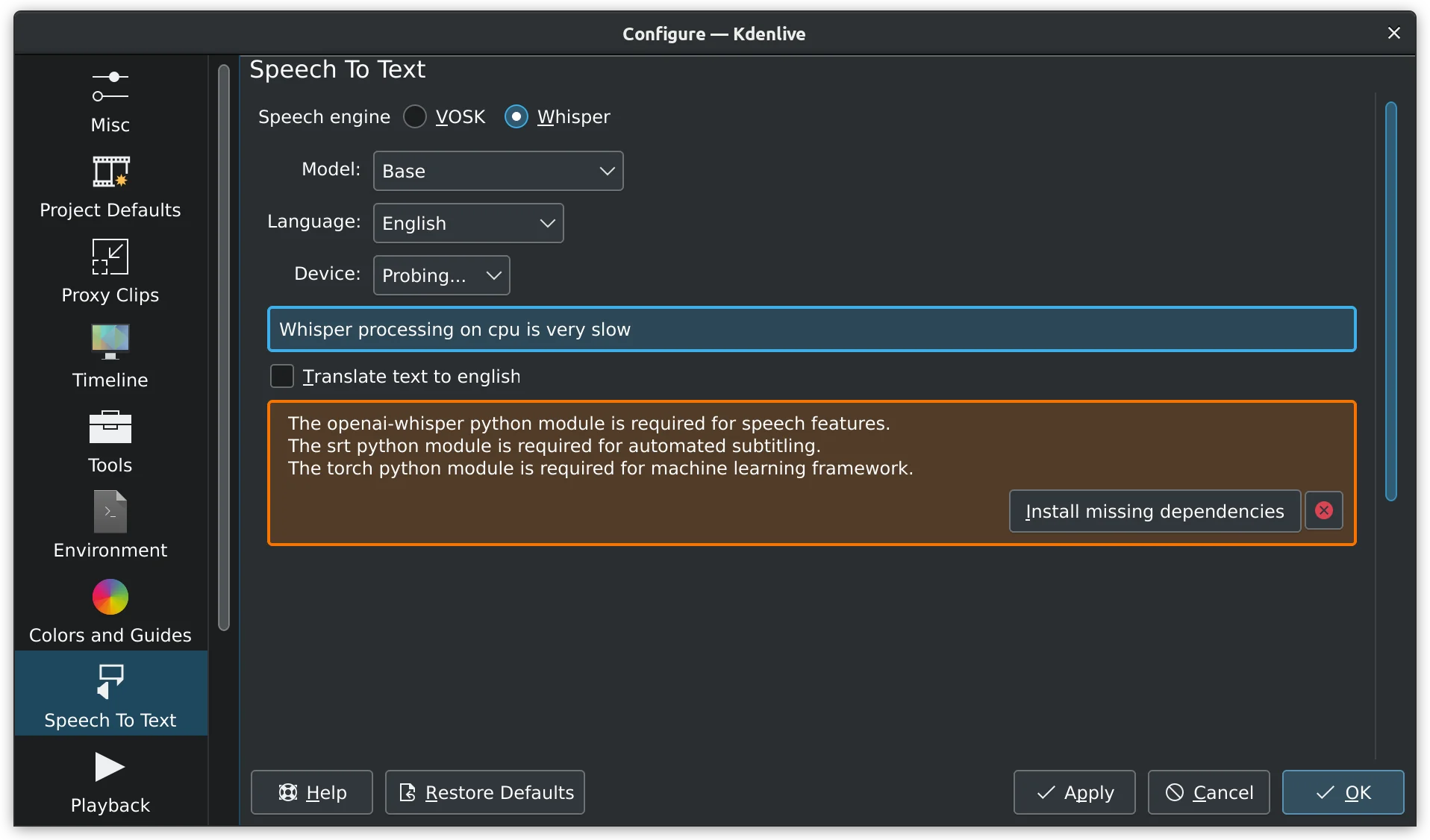The height and width of the screenshot is (840, 1430).
Task: Click the Cancel button
Action: (x=1209, y=792)
